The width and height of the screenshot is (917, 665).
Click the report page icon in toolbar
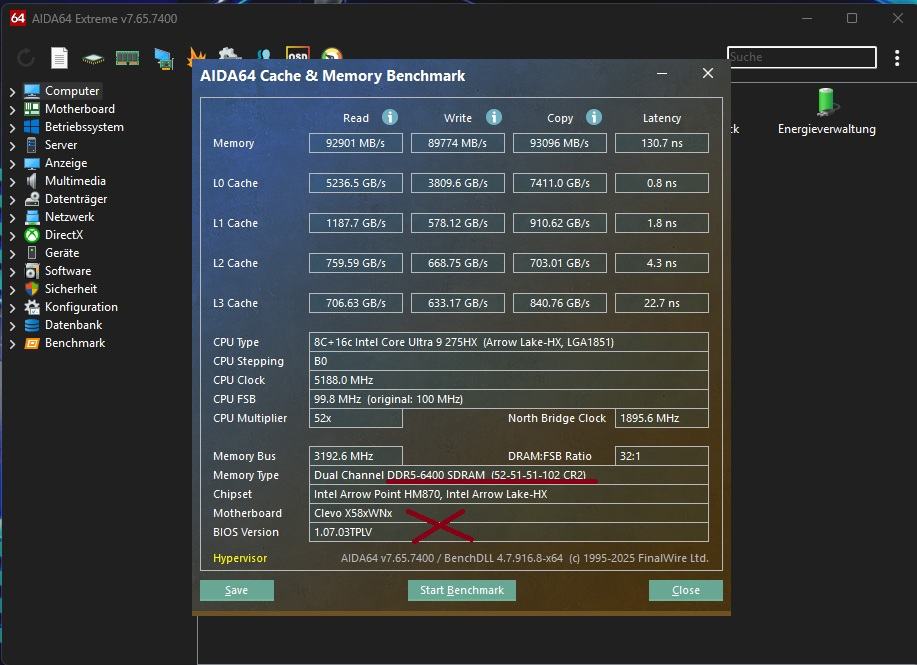coord(60,58)
